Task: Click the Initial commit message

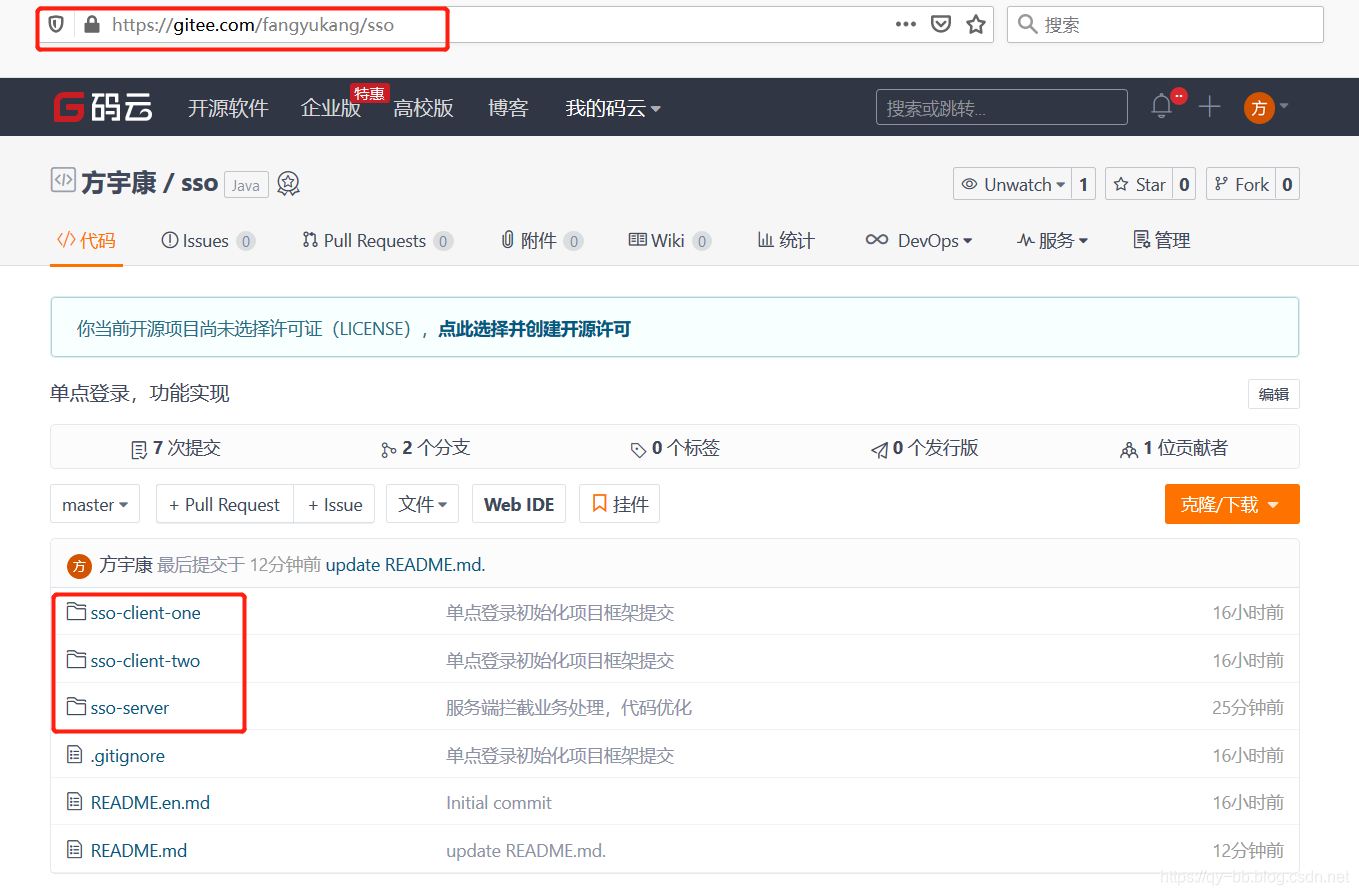Action: pyautogui.click(x=498, y=803)
